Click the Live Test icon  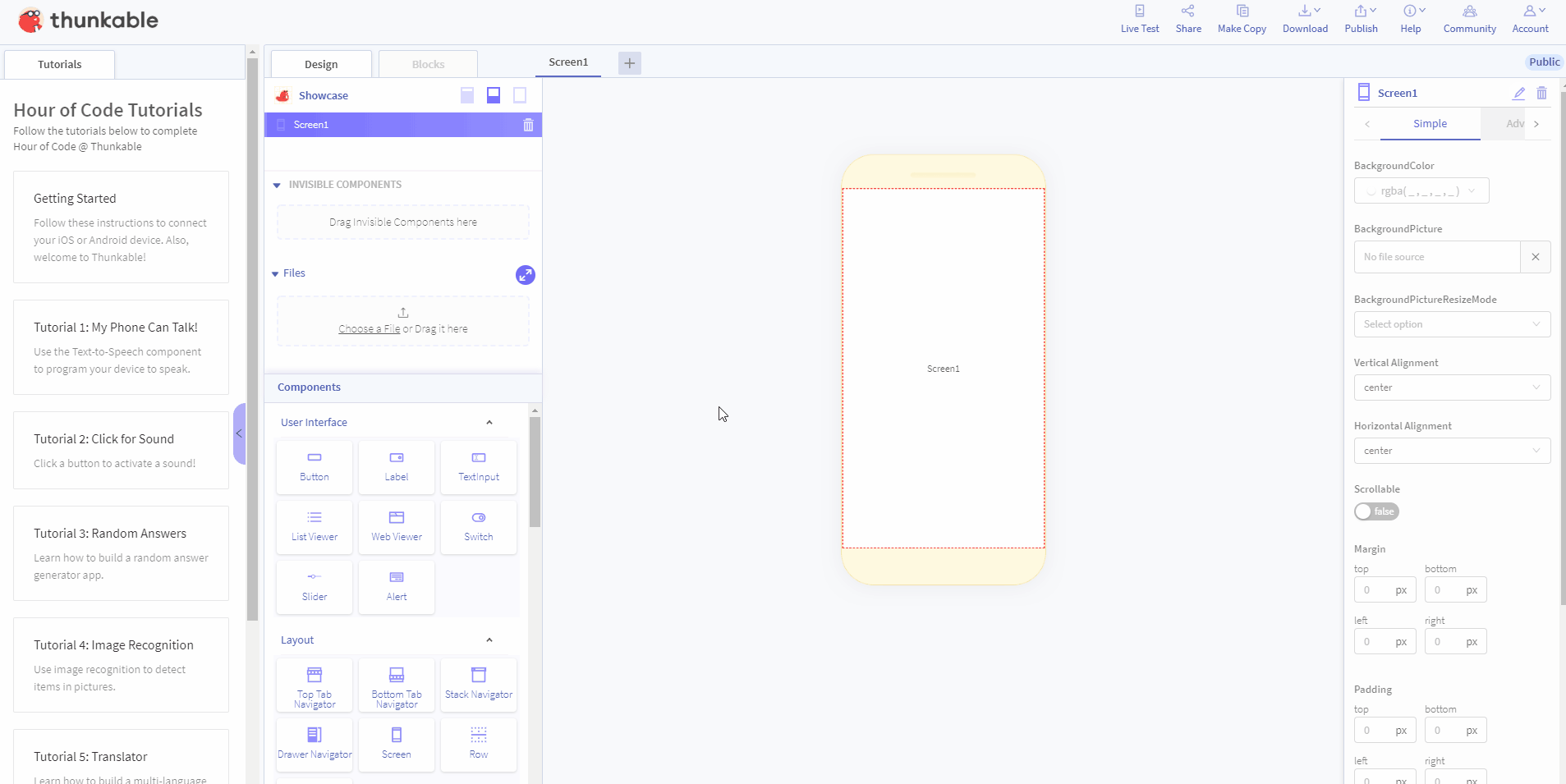click(1139, 11)
